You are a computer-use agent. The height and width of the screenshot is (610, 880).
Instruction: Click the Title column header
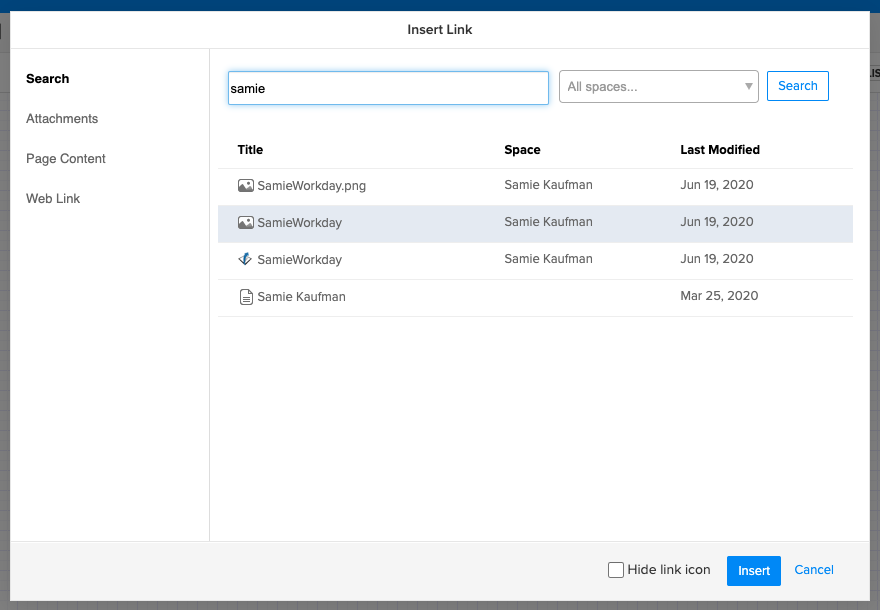point(249,149)
